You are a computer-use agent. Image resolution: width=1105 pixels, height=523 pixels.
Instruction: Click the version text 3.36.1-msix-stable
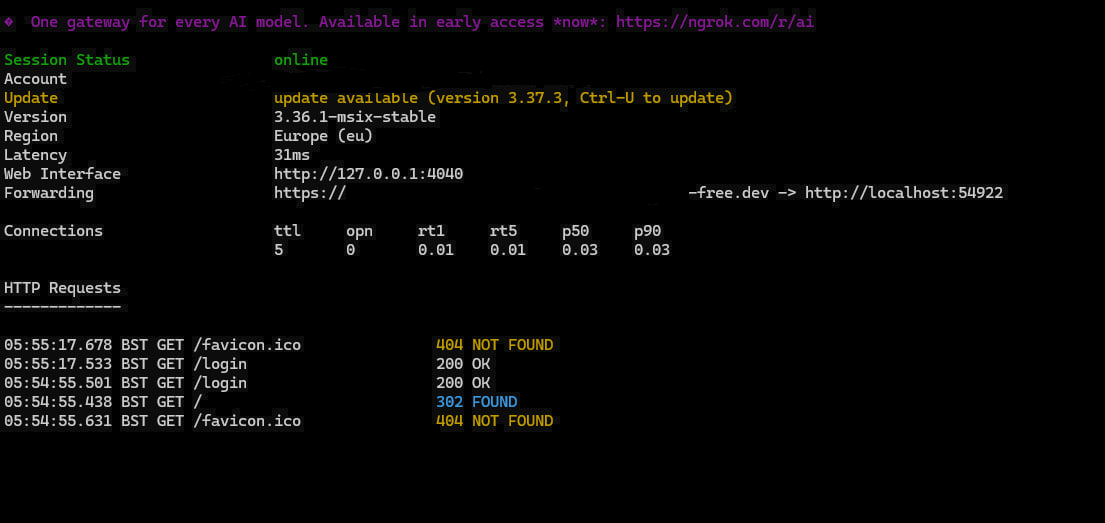click(355, 117)
